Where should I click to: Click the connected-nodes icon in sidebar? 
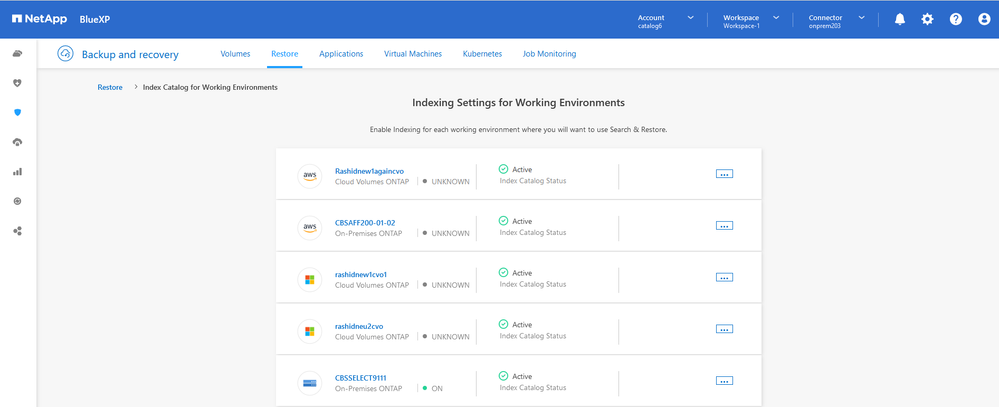coord(17,231)
